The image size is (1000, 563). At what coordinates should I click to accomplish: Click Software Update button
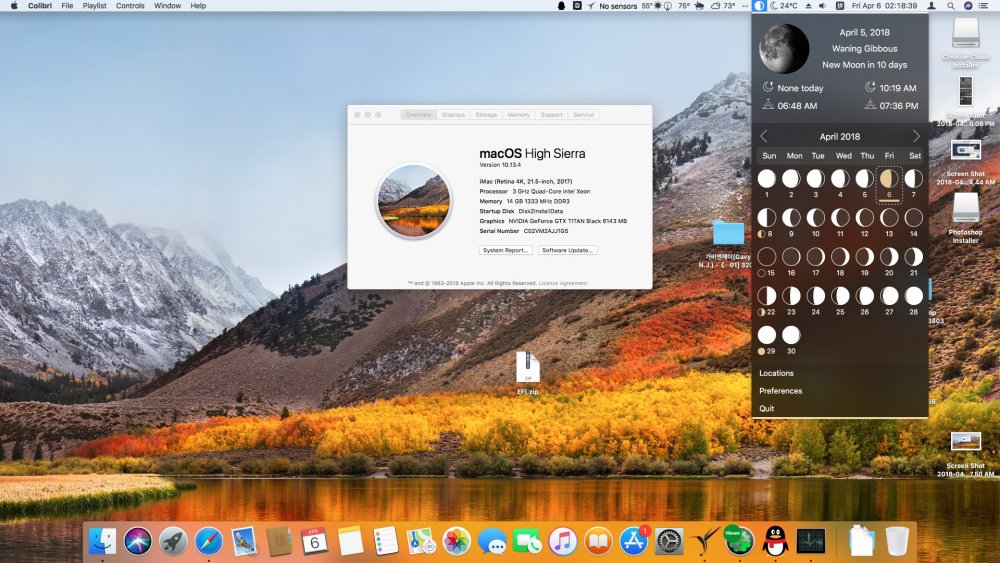(x=568, y=250)
